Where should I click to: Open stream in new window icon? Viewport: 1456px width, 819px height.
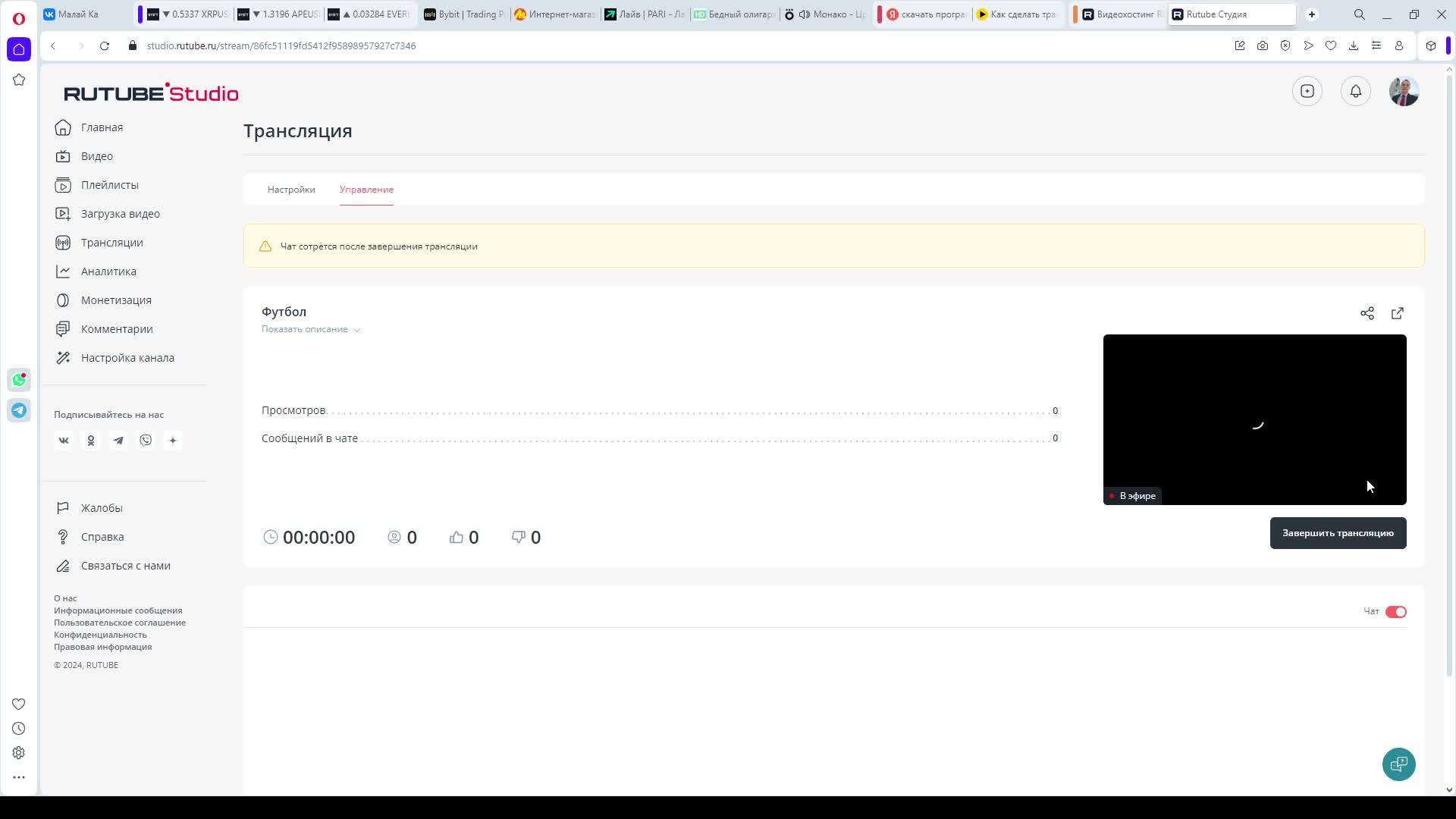click(x=1398, y=313)
